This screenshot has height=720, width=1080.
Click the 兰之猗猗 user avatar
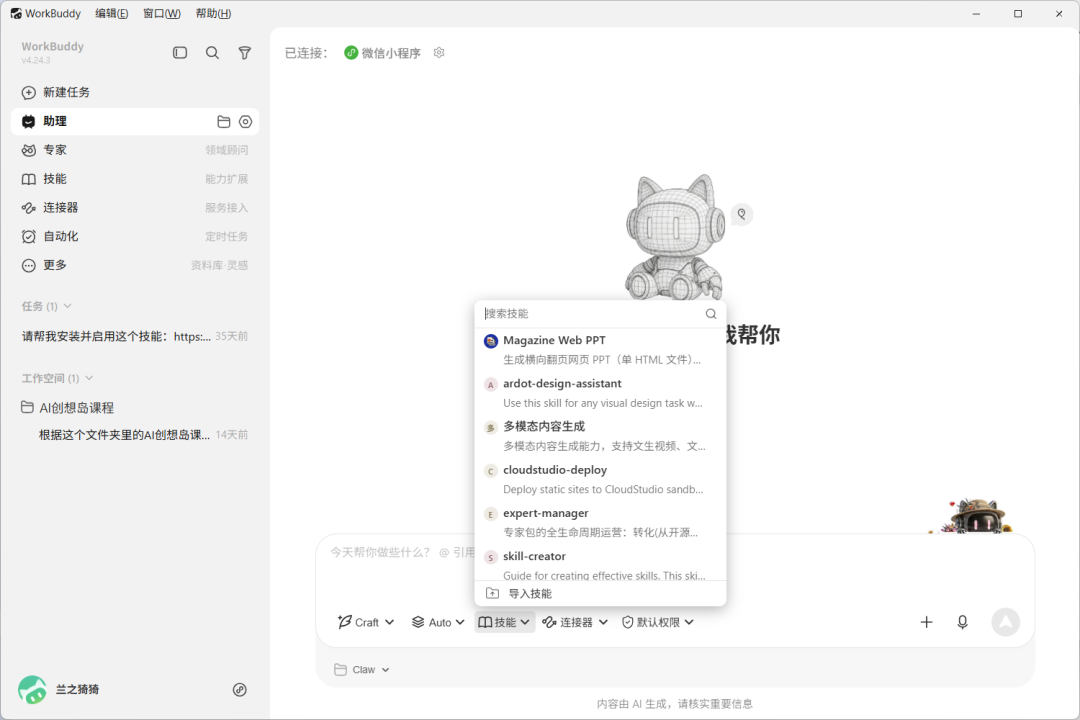32,690
